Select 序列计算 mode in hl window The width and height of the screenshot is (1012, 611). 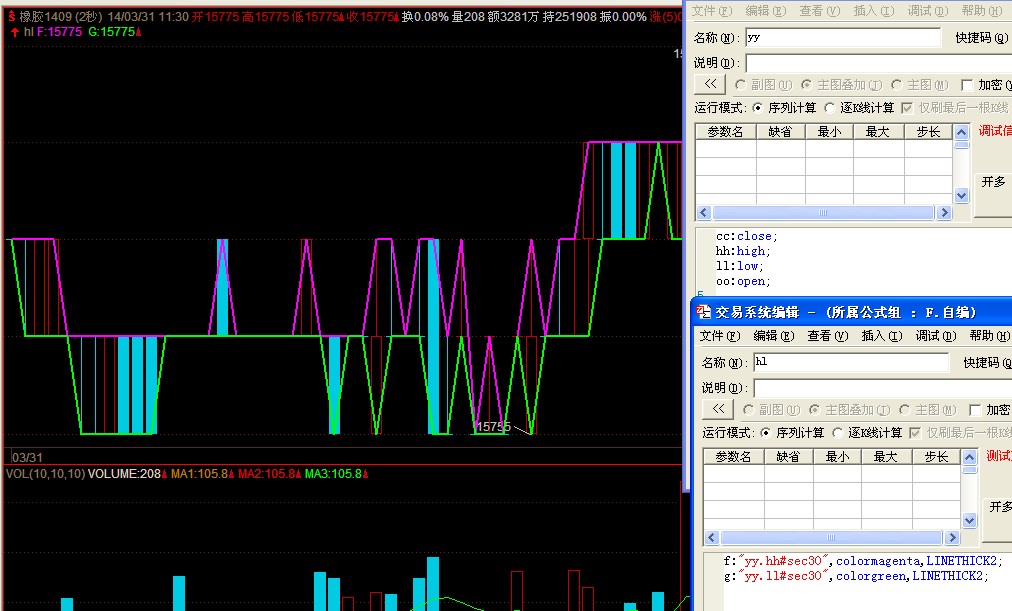coord(765,432)
